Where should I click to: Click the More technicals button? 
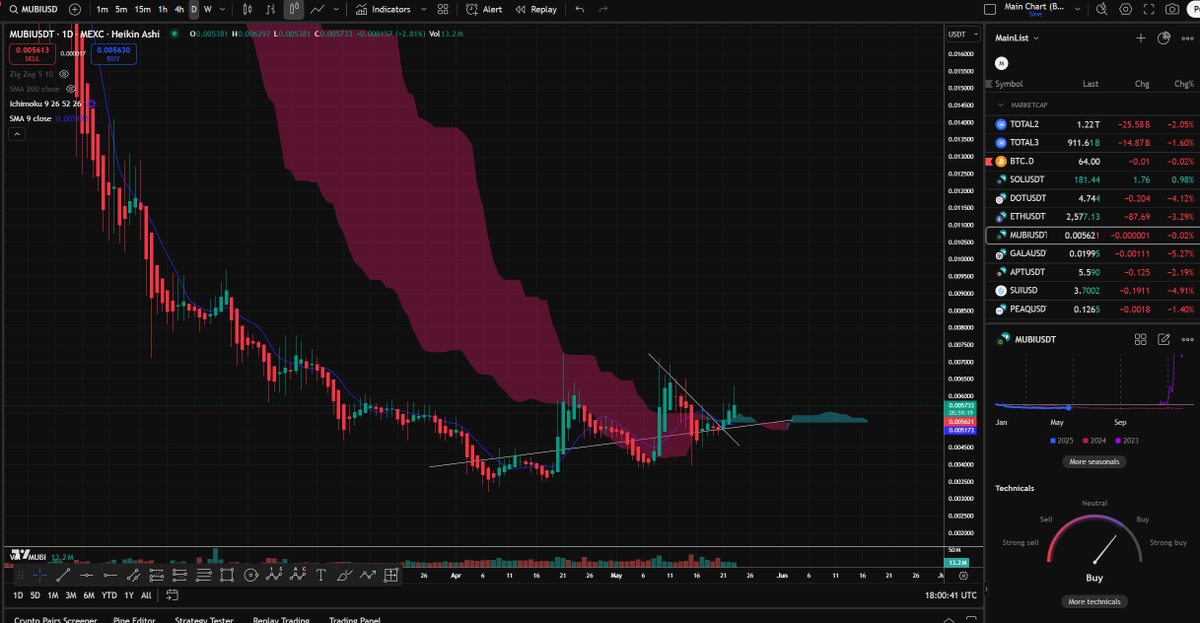[x=1093, y=601]
